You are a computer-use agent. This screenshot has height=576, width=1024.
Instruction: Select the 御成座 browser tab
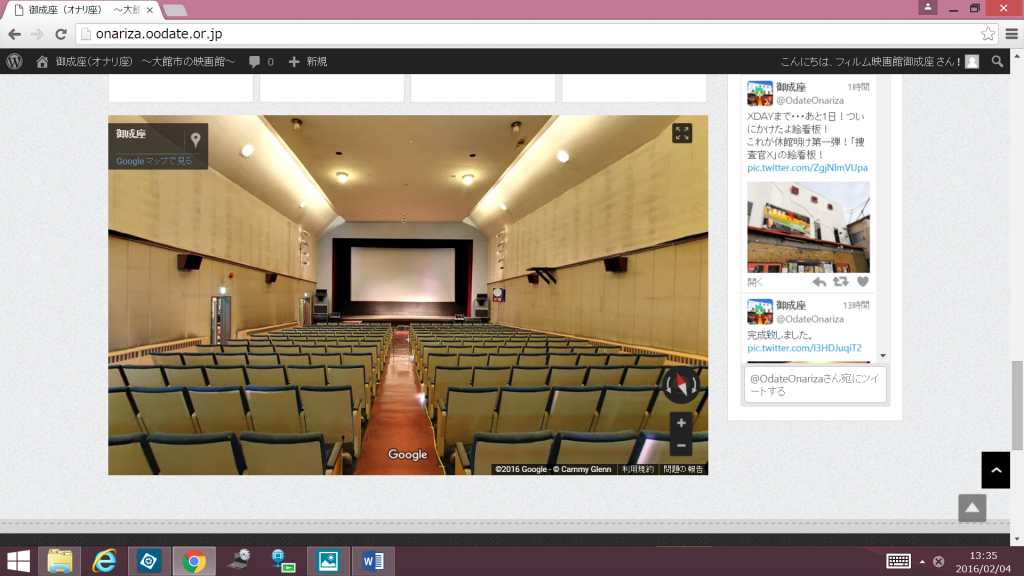[80, 9]
